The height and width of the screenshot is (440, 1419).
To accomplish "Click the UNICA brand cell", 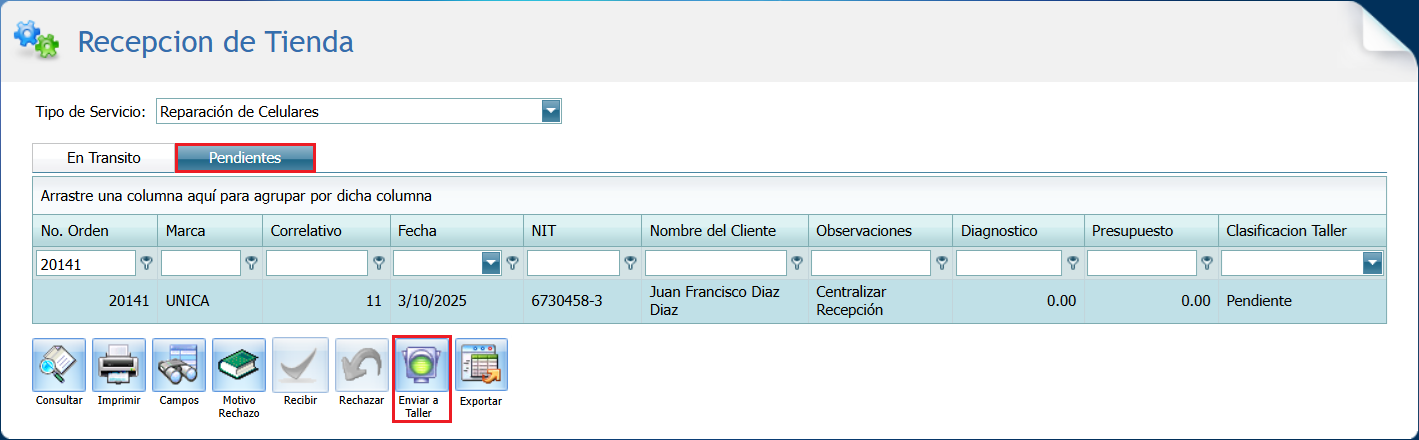I will click(210, 301).
